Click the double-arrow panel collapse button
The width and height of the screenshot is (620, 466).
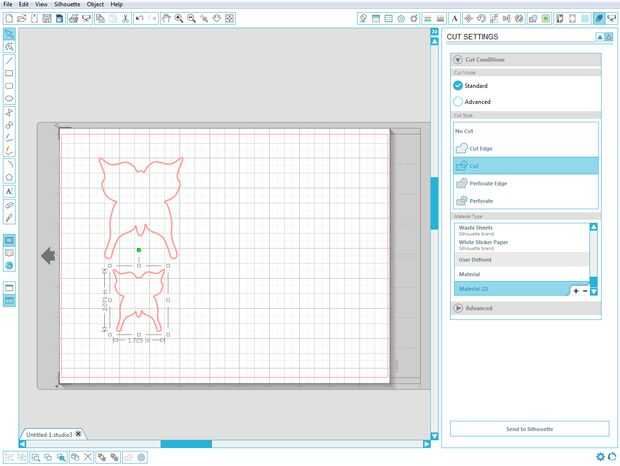tap(435, 31)
